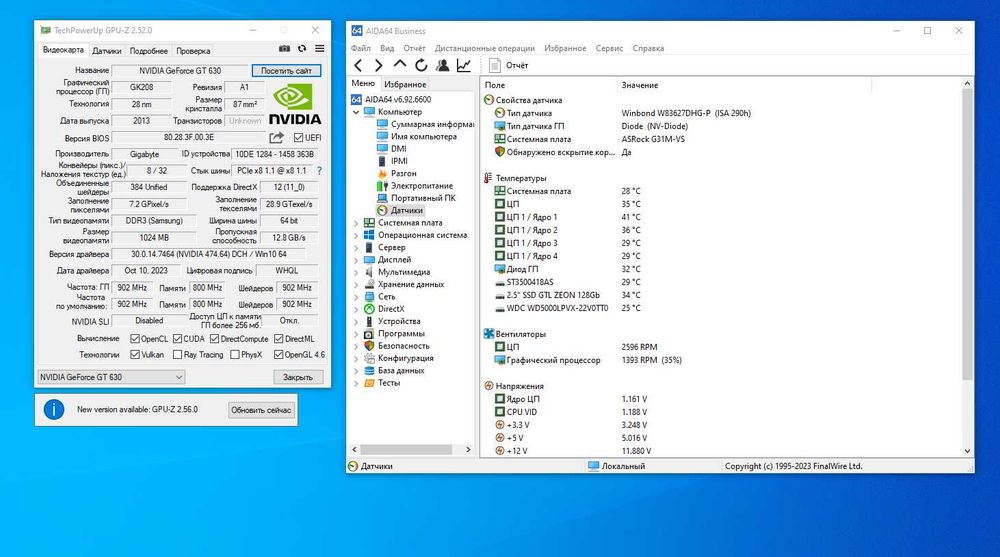Select DMI in the AIDA64 tree
Viewport: 1000px width, 557px height.
pos(392,149)
